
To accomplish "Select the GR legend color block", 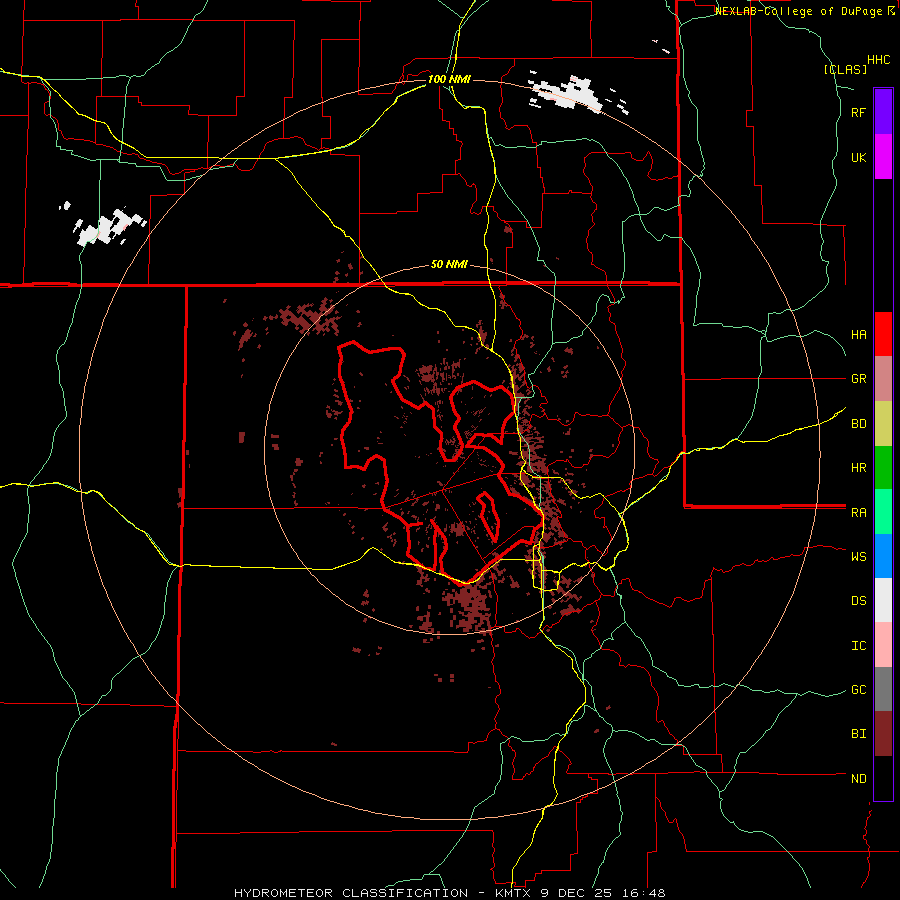I will click(x=883, y=379).
